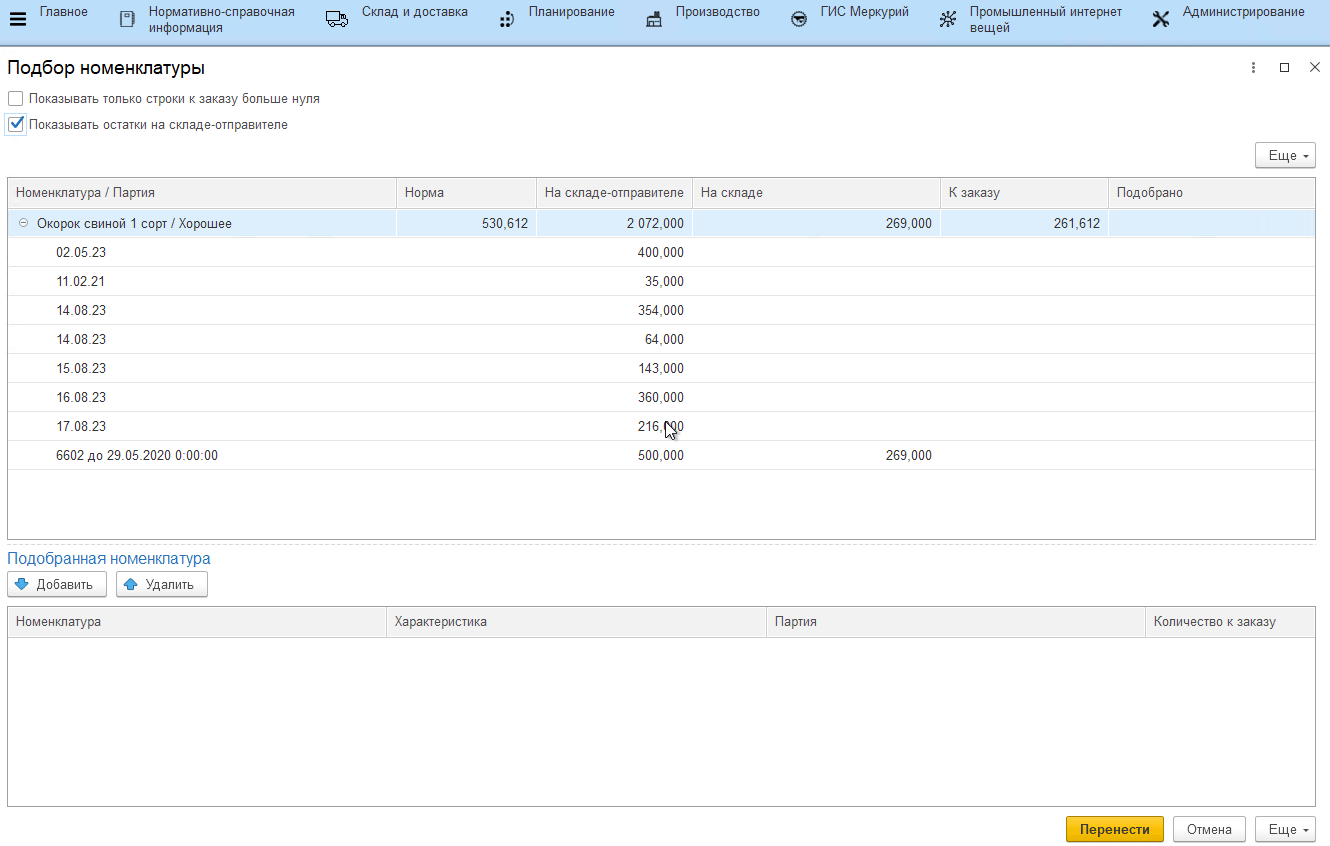The height and width of the screenshot is (846, 1330).
Task: Open the hamburger main menu icon
Action: (17, 19)
